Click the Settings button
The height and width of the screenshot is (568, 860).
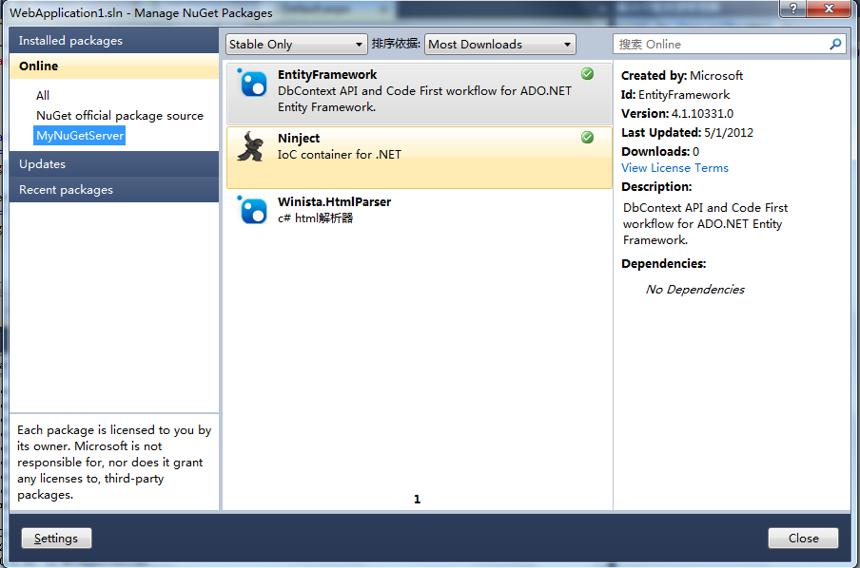[56, 538]
